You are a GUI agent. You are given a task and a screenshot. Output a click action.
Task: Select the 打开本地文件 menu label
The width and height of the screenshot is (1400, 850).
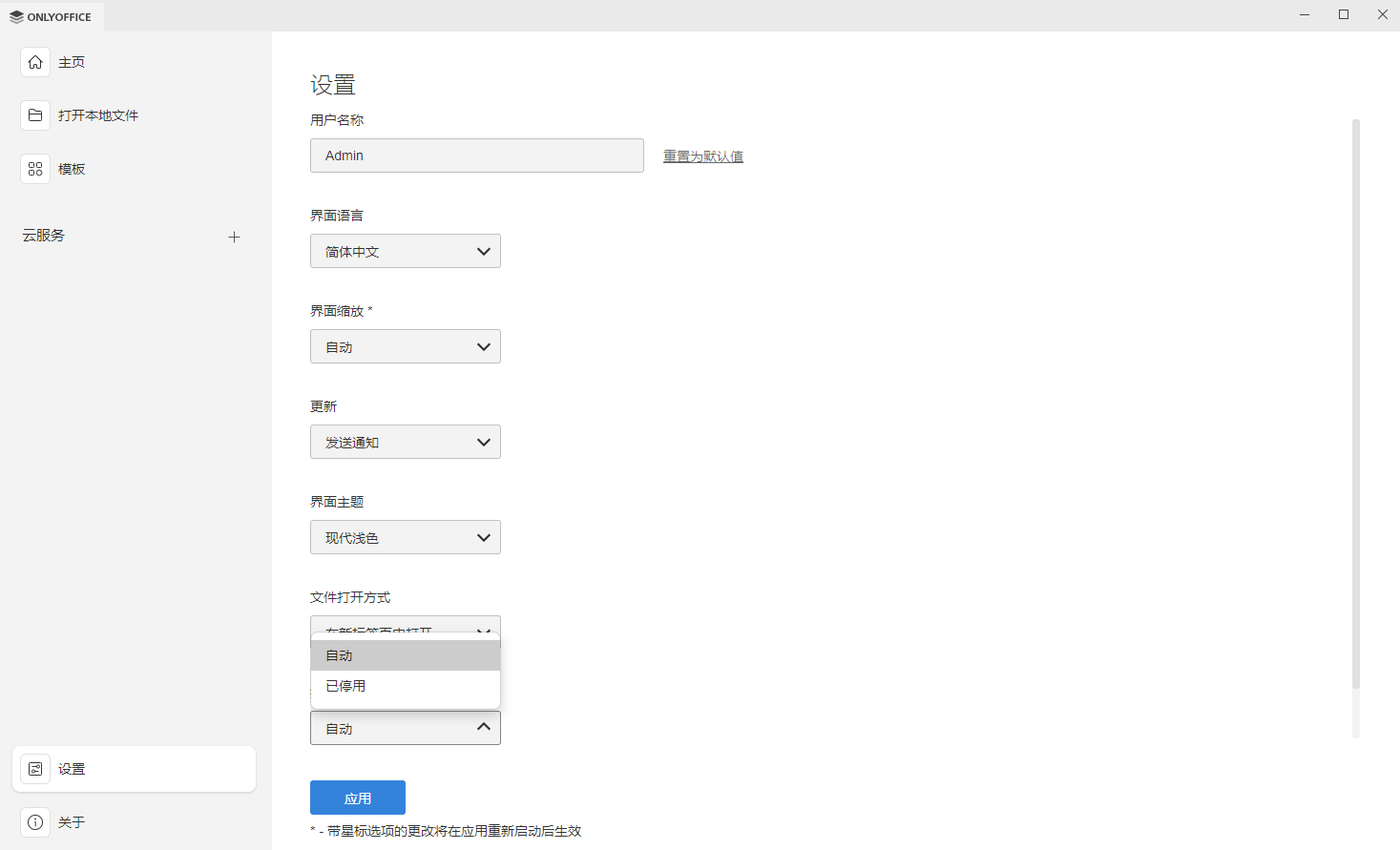(98, 115)
